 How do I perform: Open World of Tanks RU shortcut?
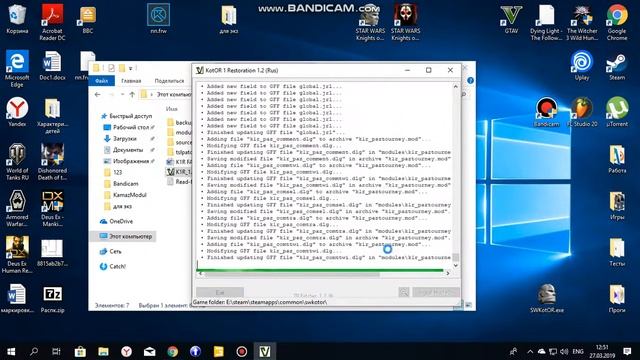(17, 162)
